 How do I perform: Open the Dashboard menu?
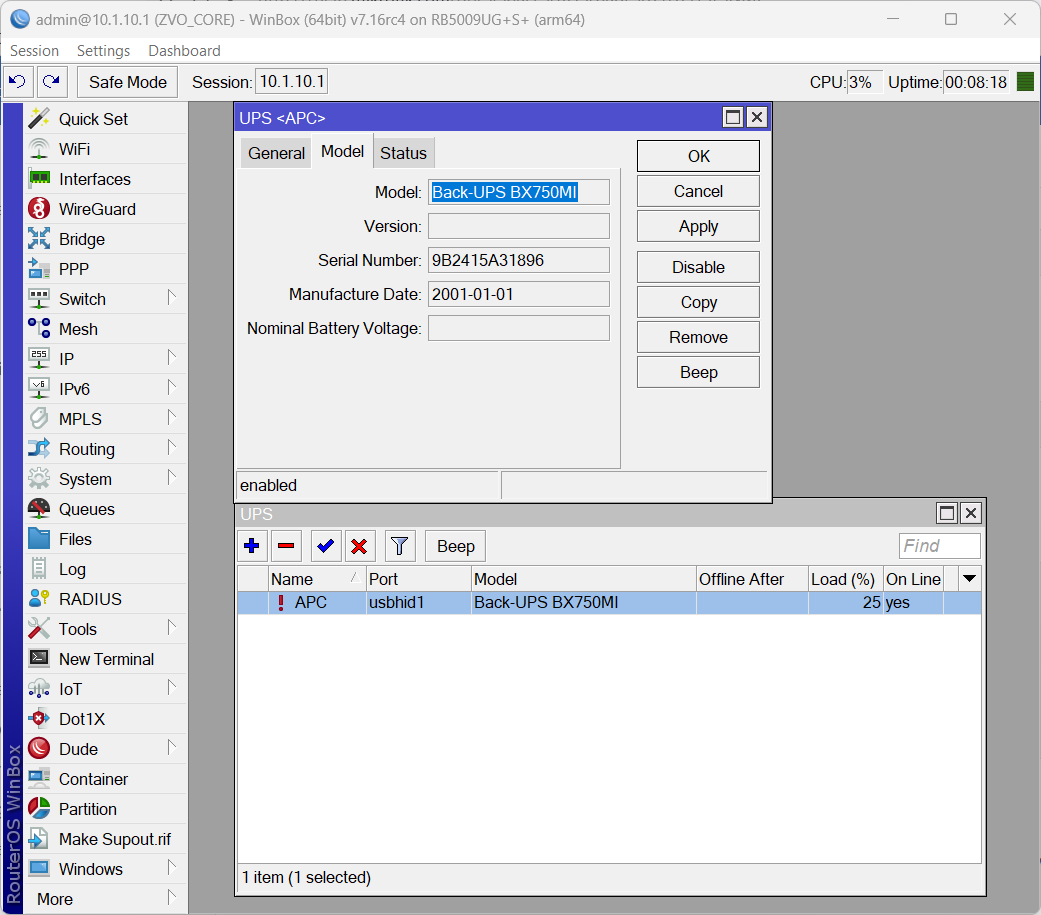(x=184, y=50)
